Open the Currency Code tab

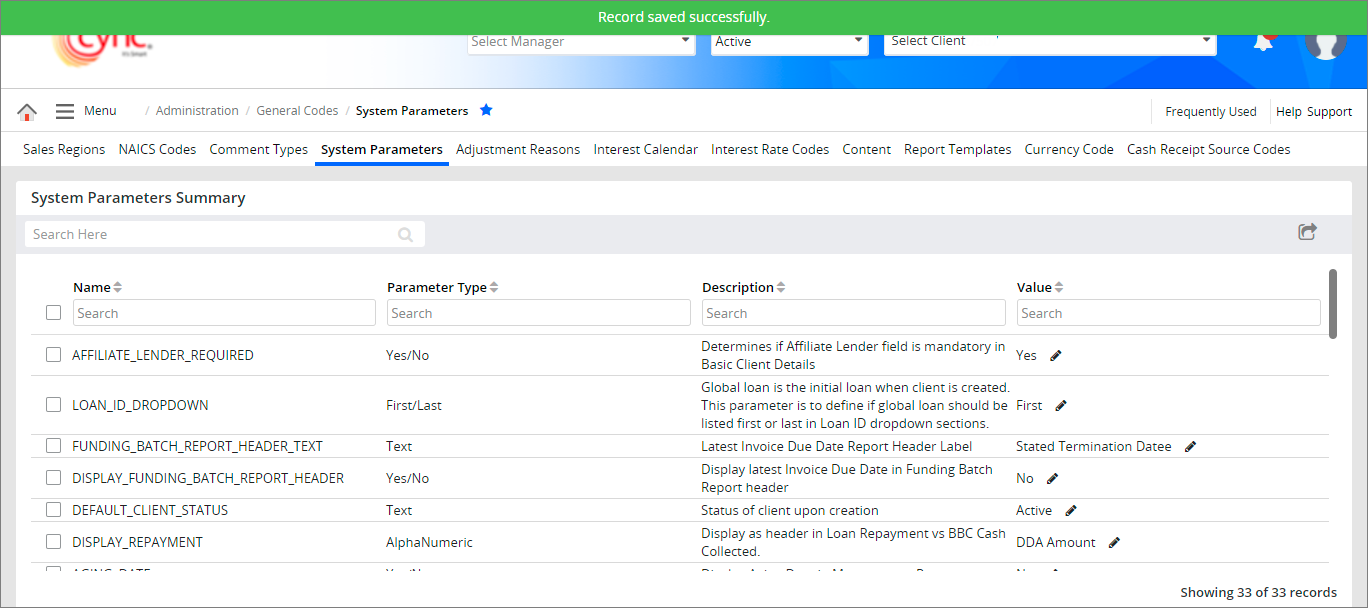click(x=1068, y=149)
